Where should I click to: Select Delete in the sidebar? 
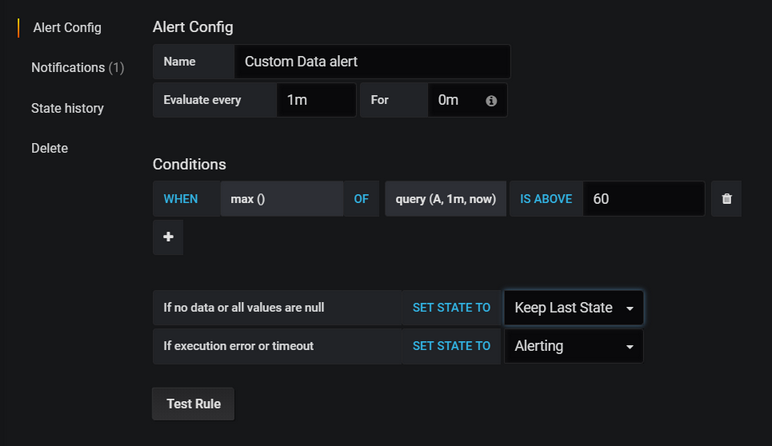coord(50,148)
